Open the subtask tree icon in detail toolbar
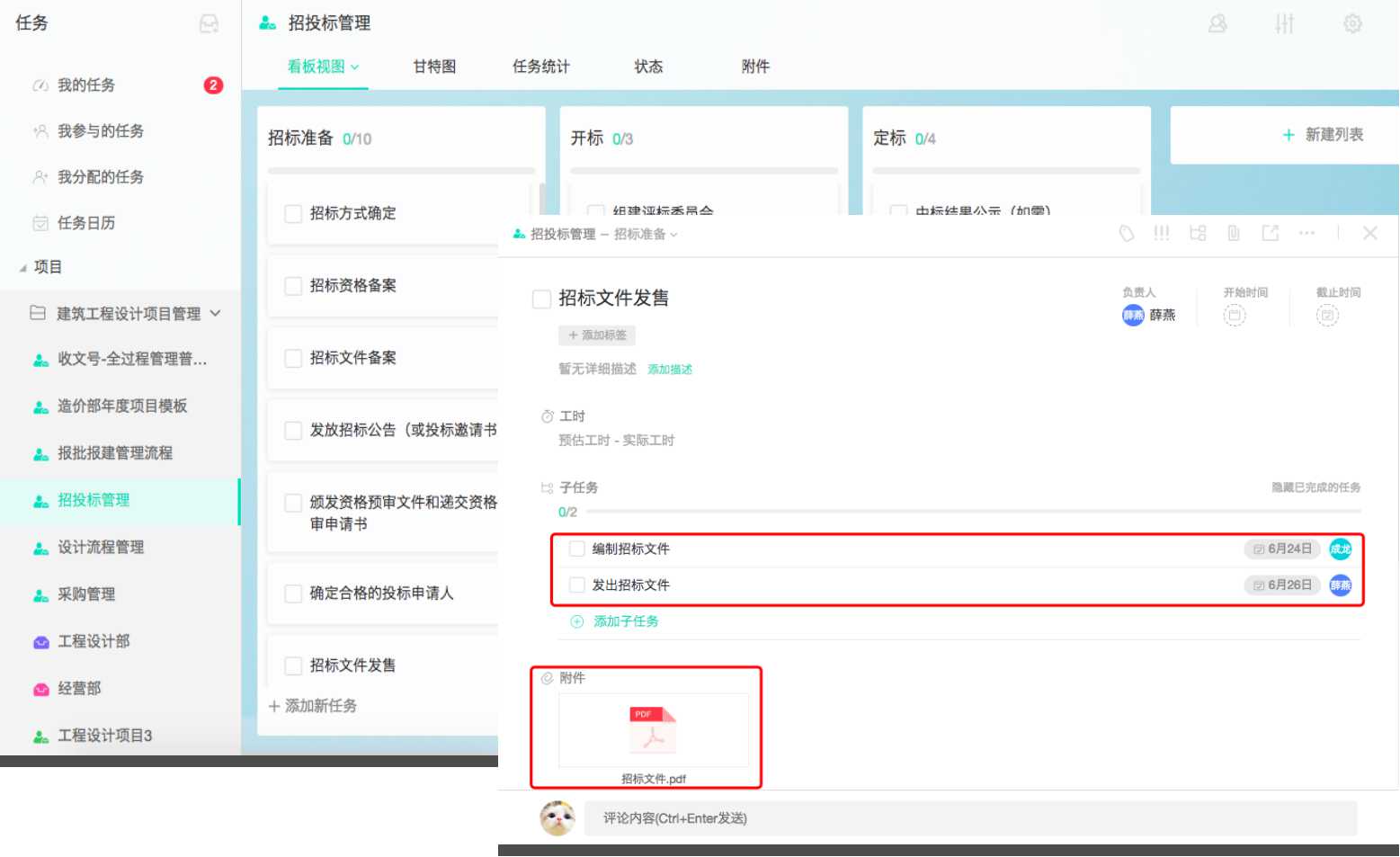Screen dimensions: 1400x857 coord(1197,233)
